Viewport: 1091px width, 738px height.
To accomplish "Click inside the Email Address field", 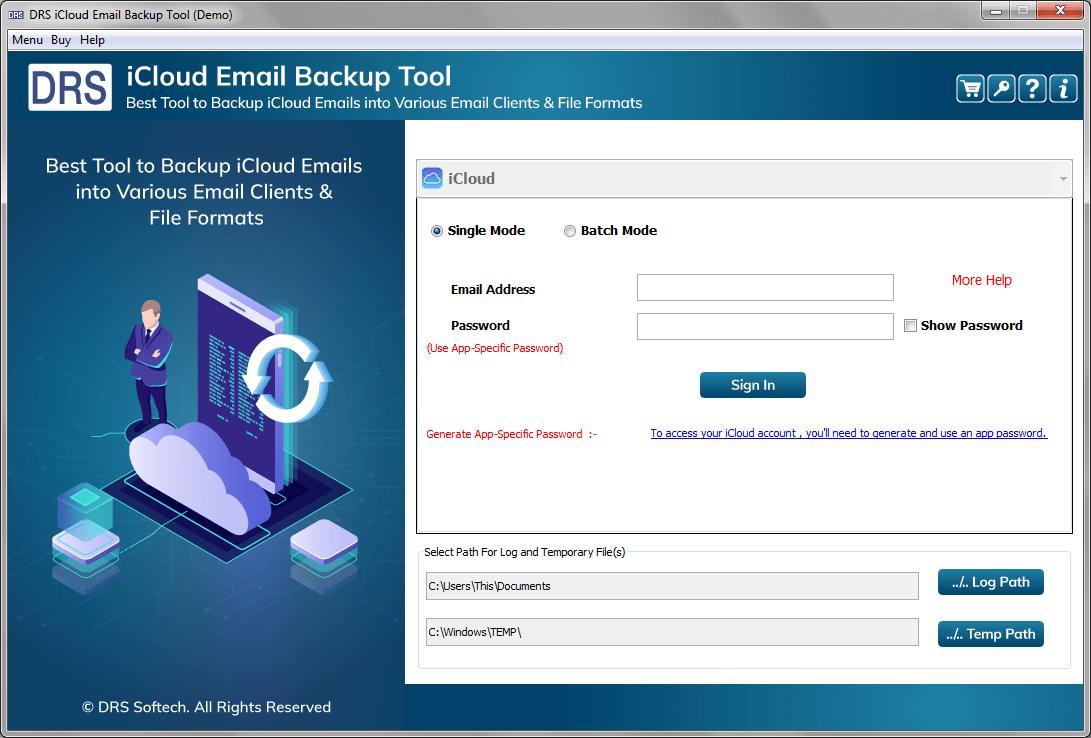I will (x=764, y=287).
